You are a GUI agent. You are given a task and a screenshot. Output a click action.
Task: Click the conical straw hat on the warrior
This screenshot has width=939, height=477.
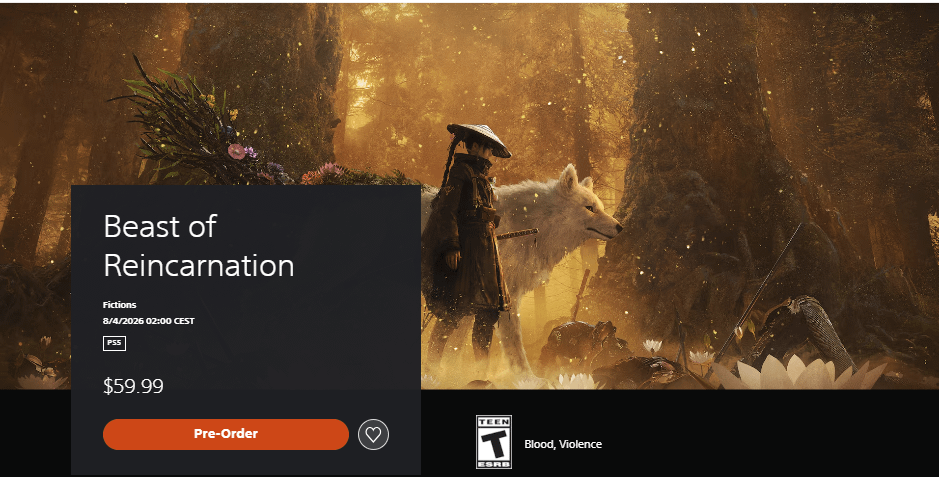[479, 139]
